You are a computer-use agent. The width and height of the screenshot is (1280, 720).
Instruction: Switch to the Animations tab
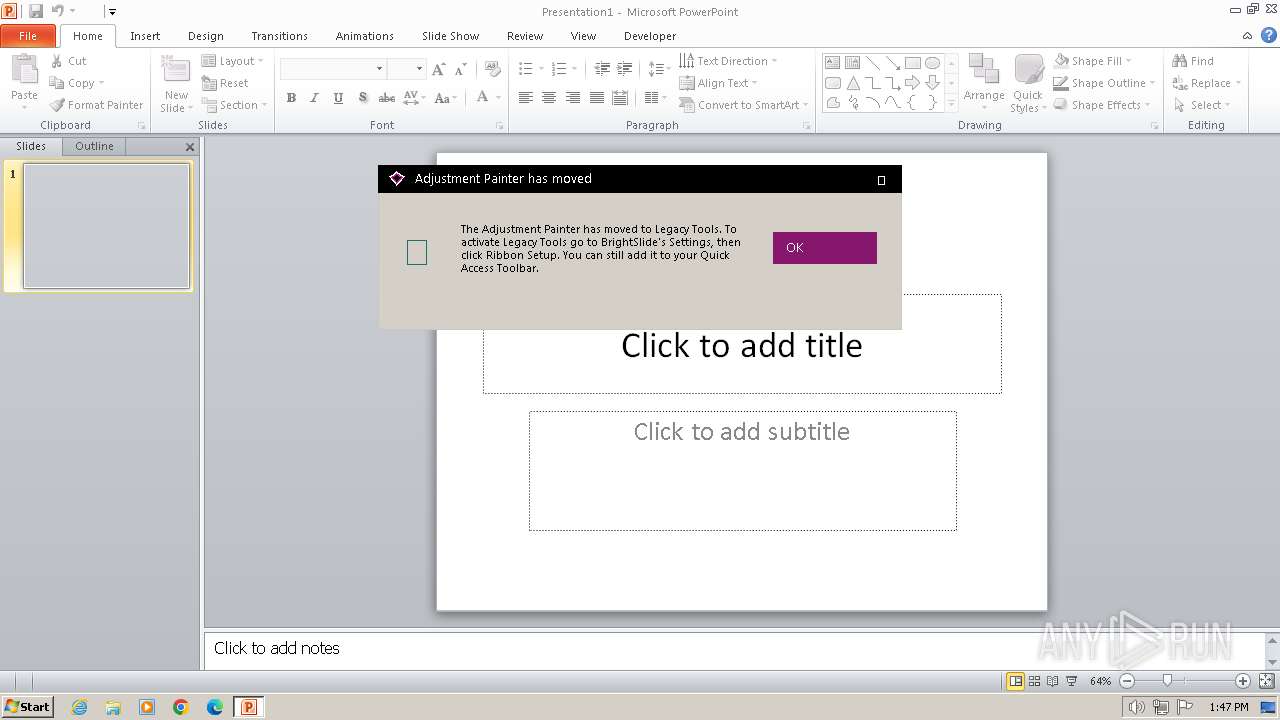click(x=365, y=36)
